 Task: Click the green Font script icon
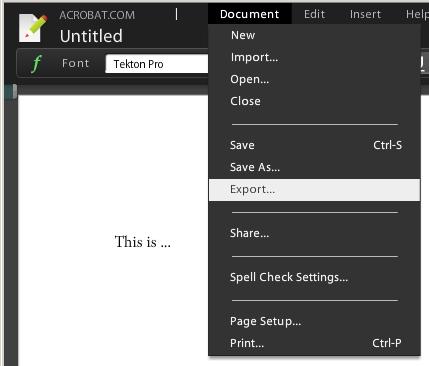coord(36,64)
